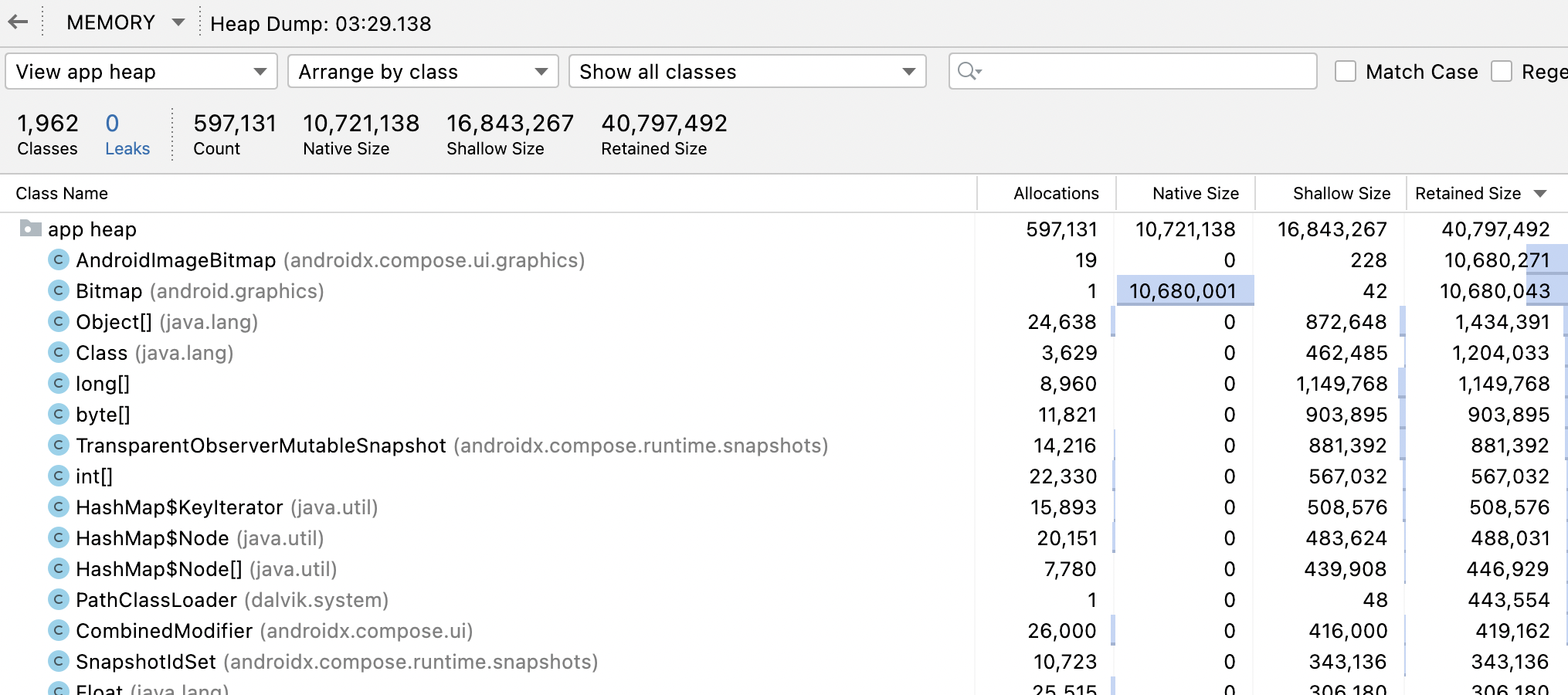Toggle the Regex checkbox

click(x=1502, y=71)
